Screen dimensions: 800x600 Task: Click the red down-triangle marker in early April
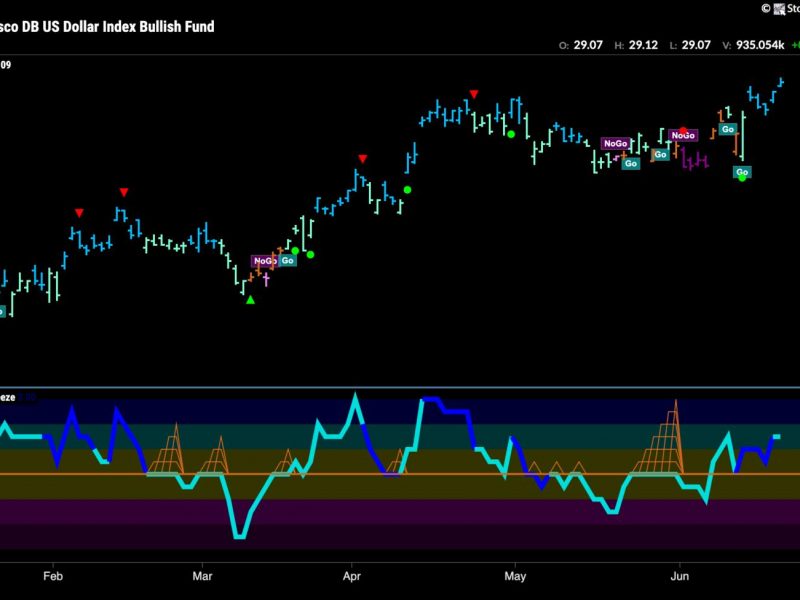tap(362, 159)
